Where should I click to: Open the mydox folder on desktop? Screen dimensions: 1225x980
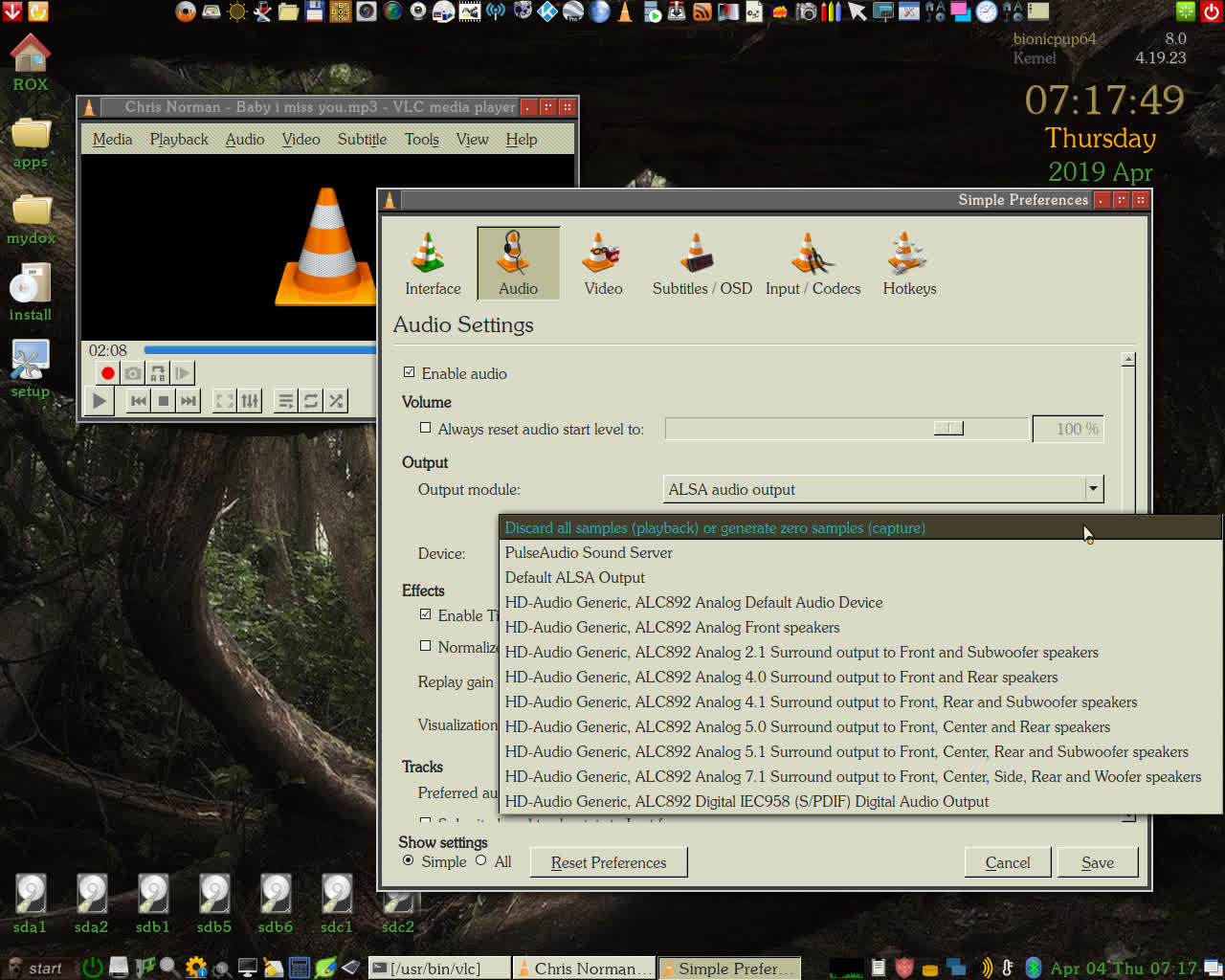tap(31, 220)
